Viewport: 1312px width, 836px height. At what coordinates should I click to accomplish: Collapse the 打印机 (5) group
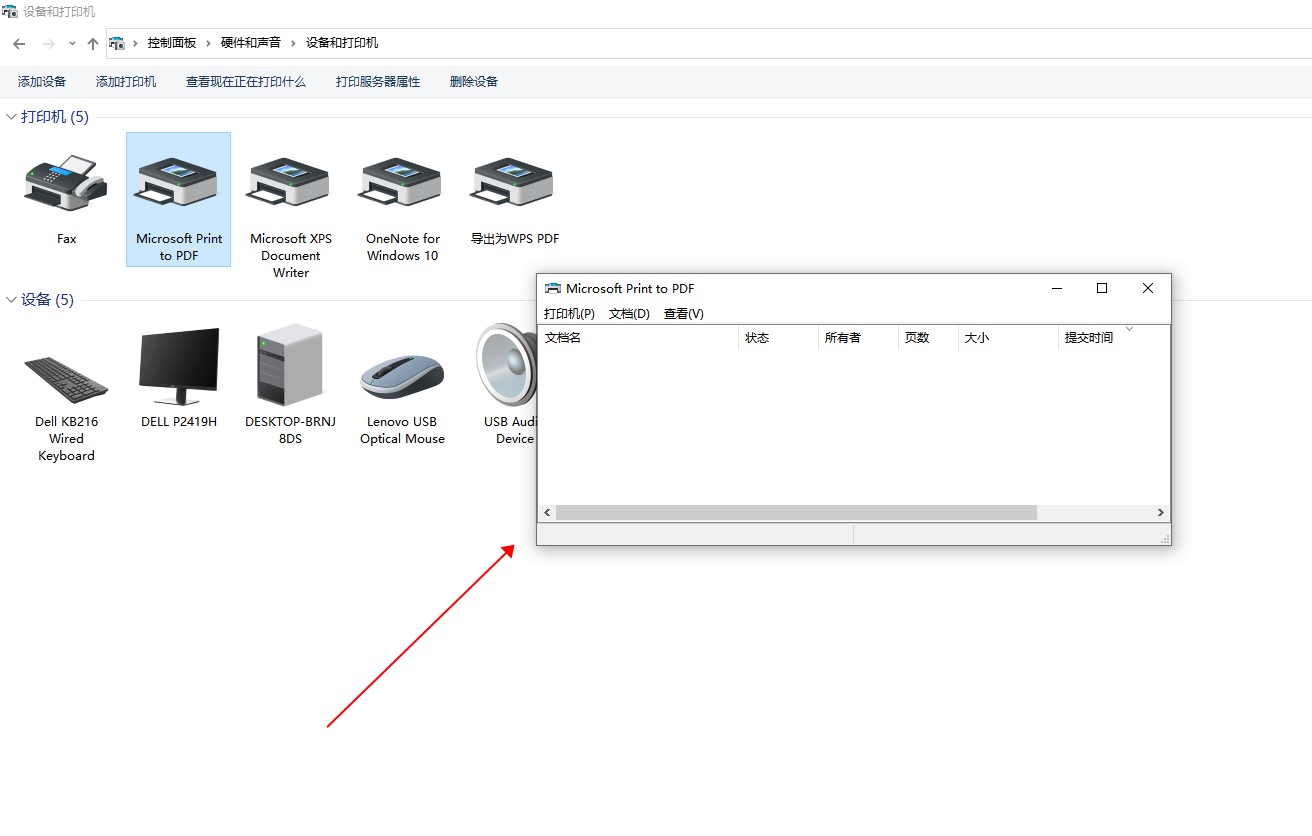tap(12, 117)
